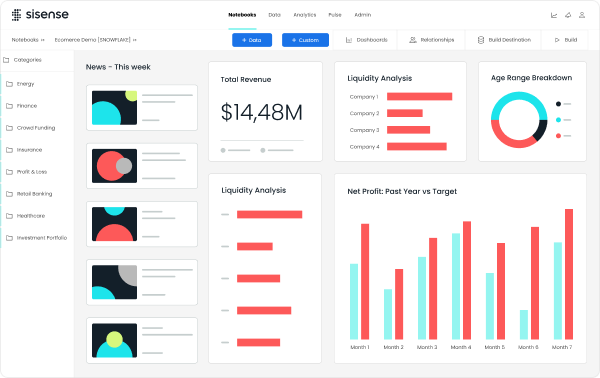Click the Build play icon
Viewport: 600px width, 378px height.
pos(557,40)
